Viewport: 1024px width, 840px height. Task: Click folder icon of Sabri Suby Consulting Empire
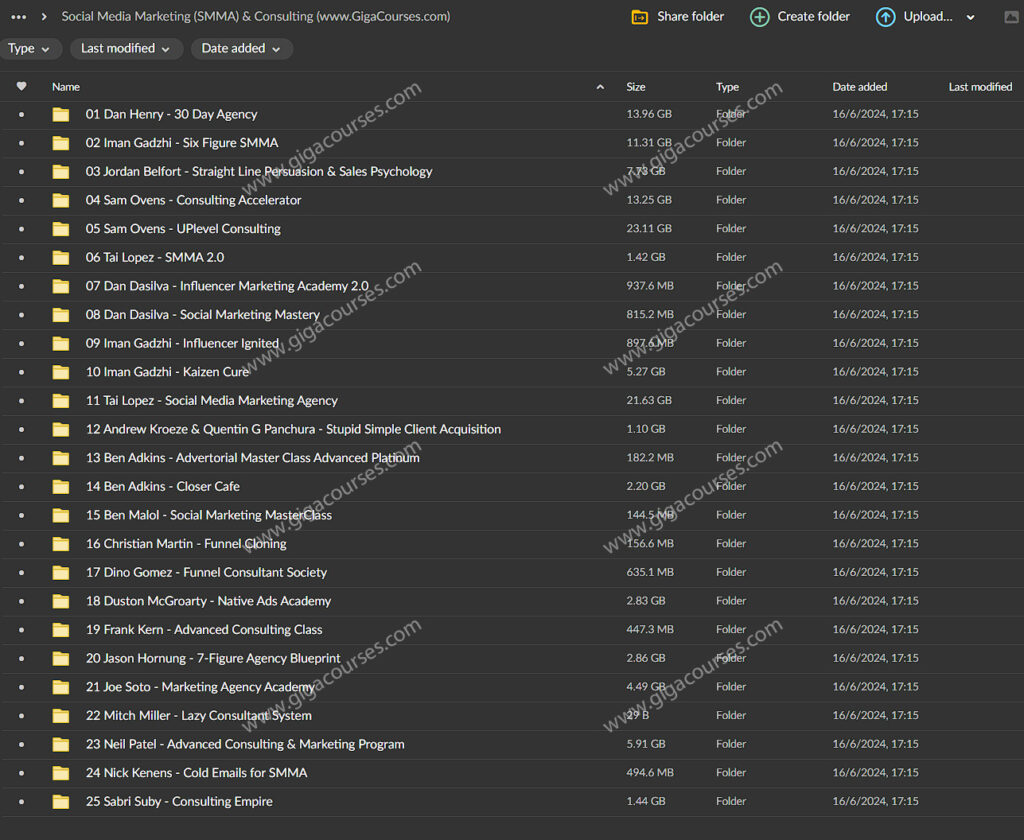point(61,801)
